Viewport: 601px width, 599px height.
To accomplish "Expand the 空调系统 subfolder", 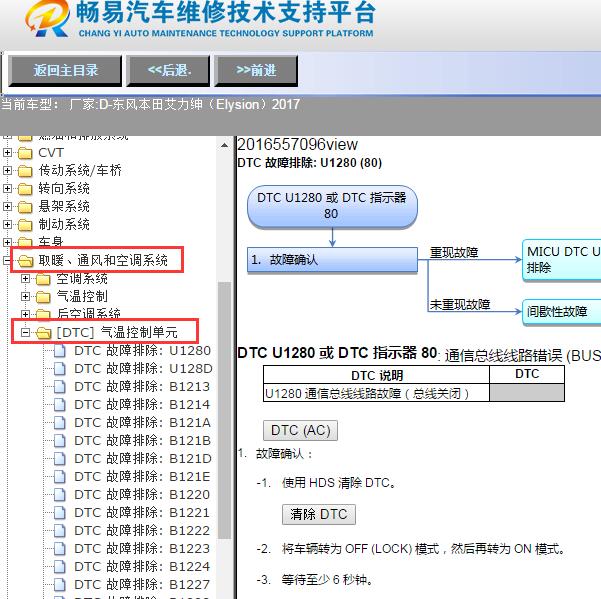I will (25, 278).
